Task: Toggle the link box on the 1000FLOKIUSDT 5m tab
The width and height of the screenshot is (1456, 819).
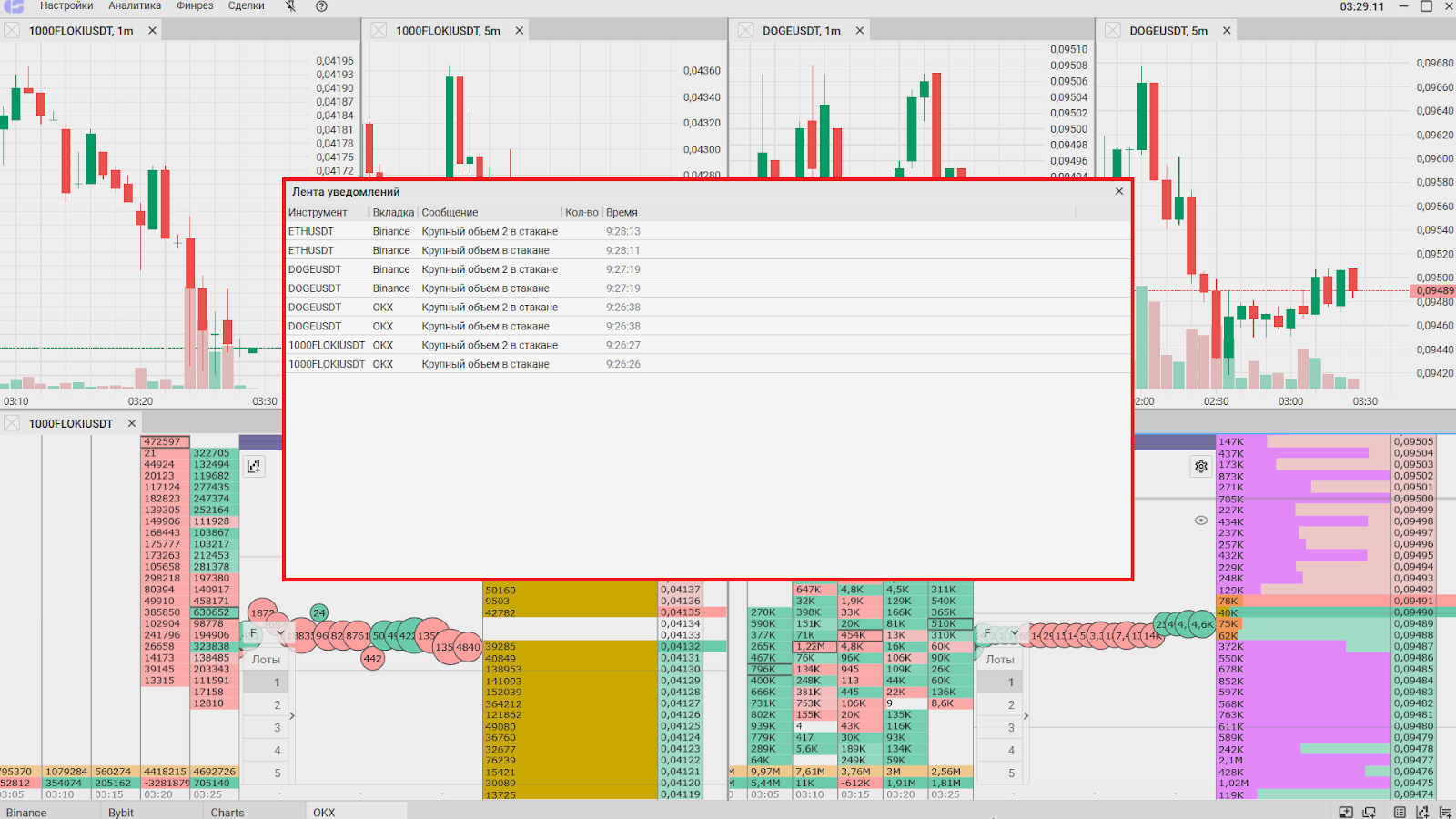Action: tap(379, 31)
